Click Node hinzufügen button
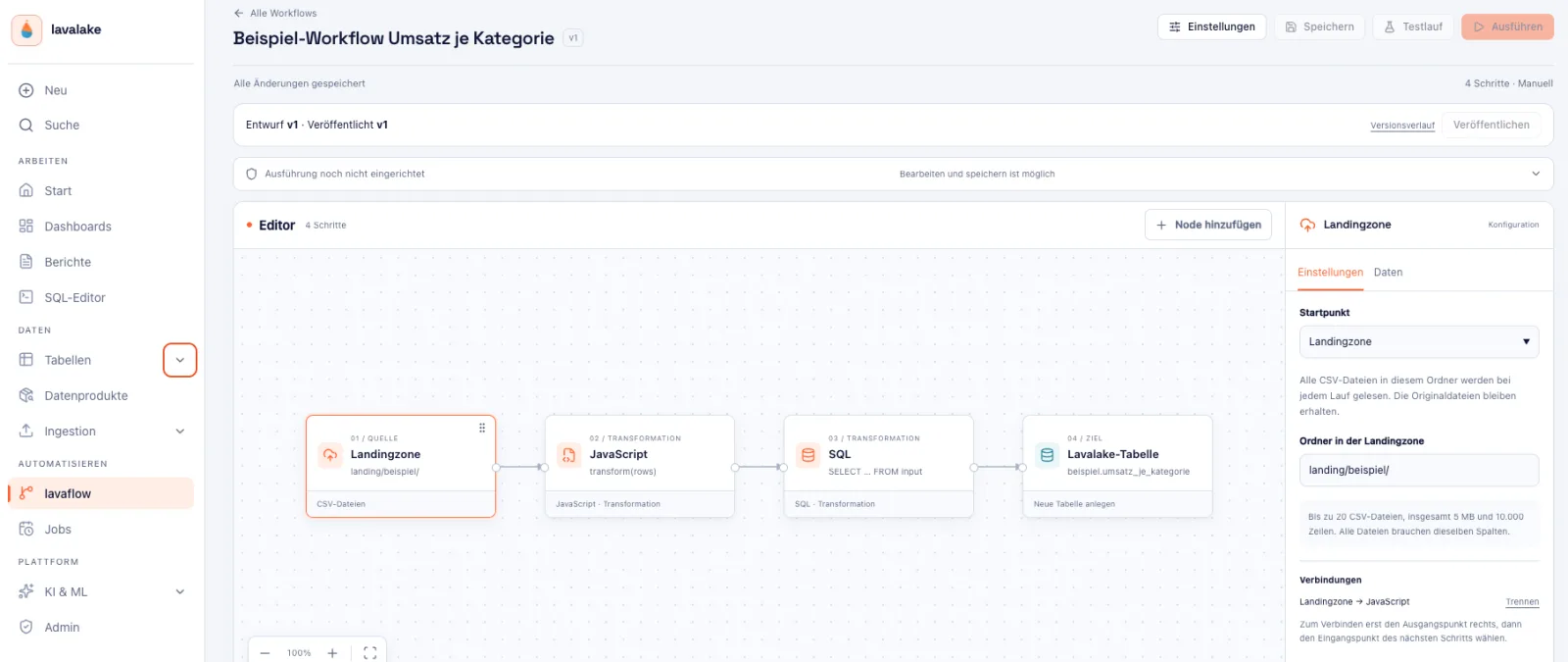 [1208, 226]
